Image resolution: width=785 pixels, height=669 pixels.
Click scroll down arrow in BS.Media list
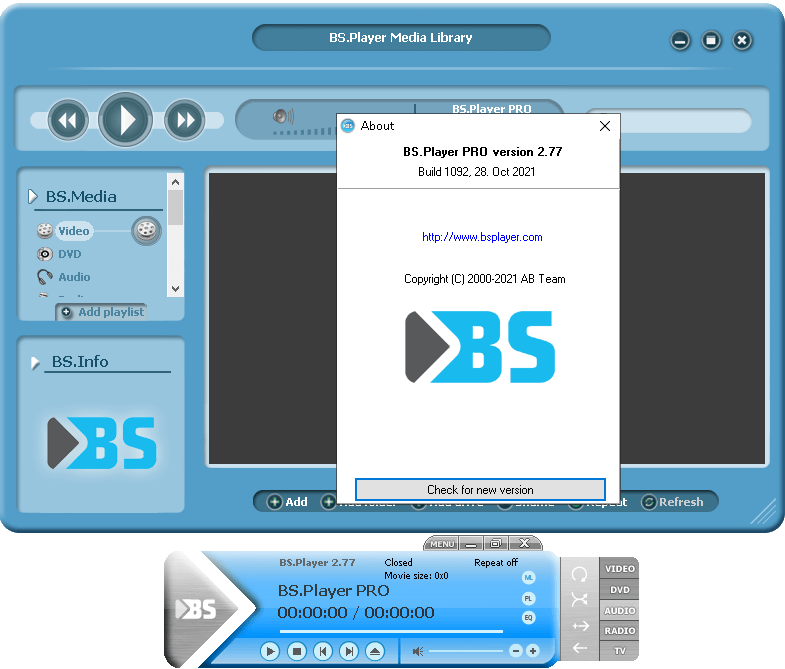pyautogui.click(x=175, y=288)
